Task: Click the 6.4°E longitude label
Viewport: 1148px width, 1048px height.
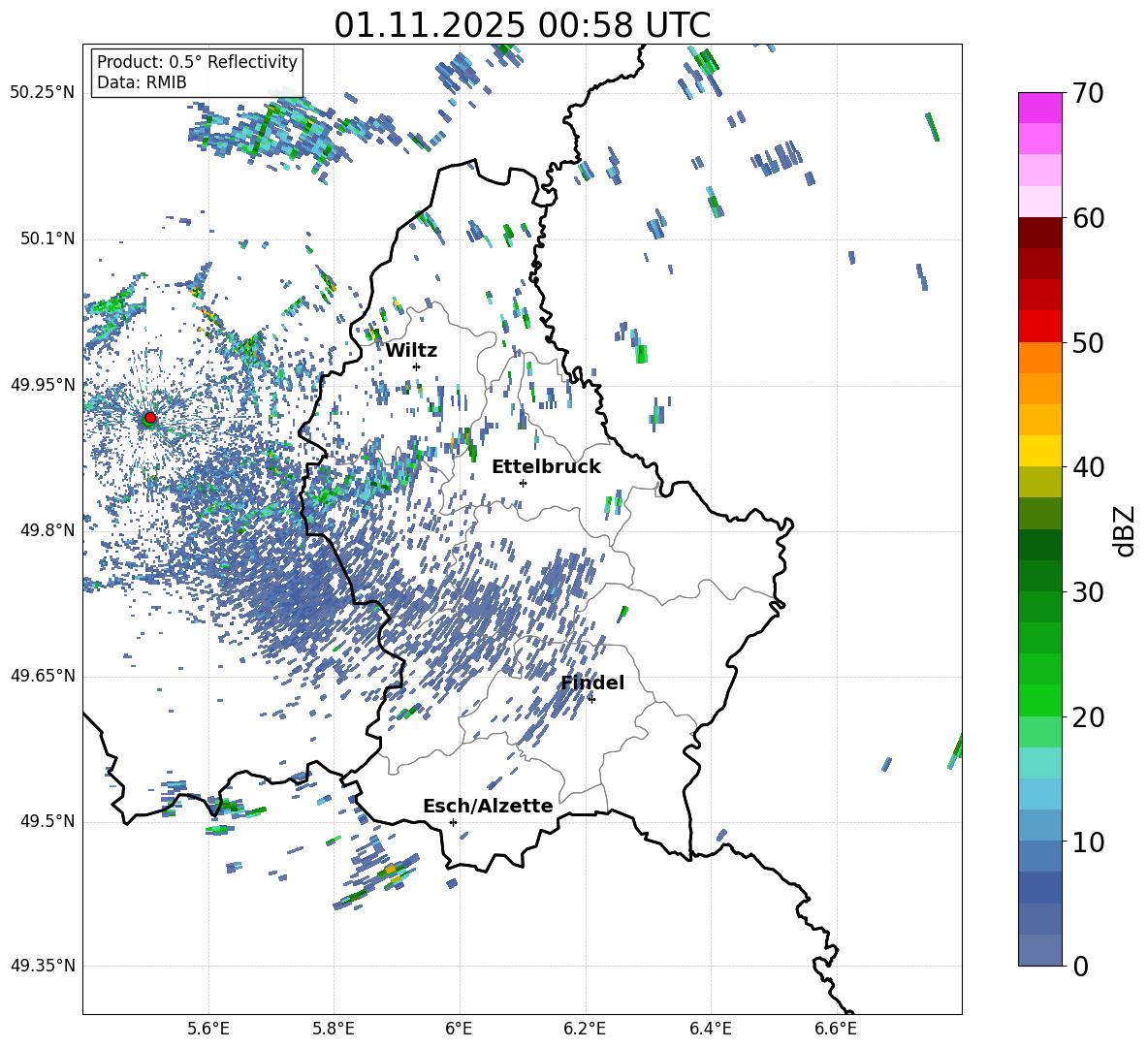Action: click(x=710, y=1029)
